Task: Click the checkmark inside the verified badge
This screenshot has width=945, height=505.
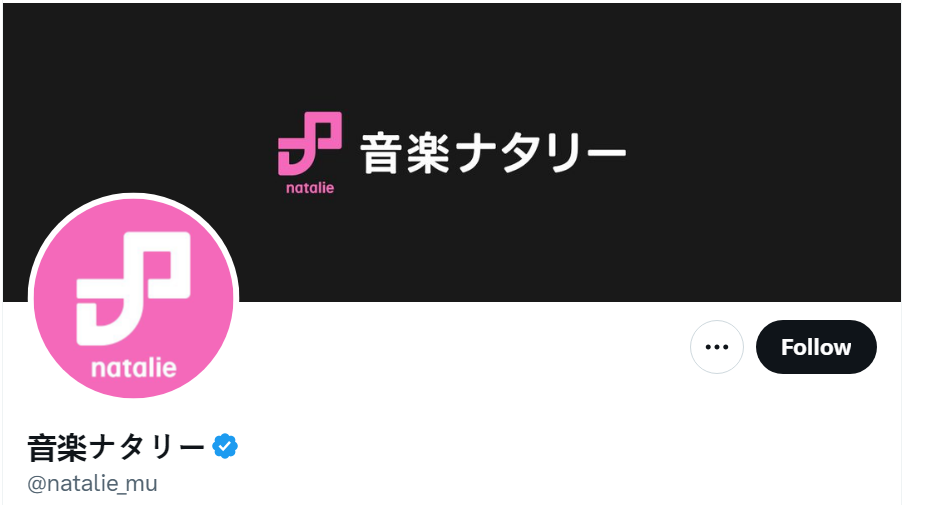Action: [225, 447]
